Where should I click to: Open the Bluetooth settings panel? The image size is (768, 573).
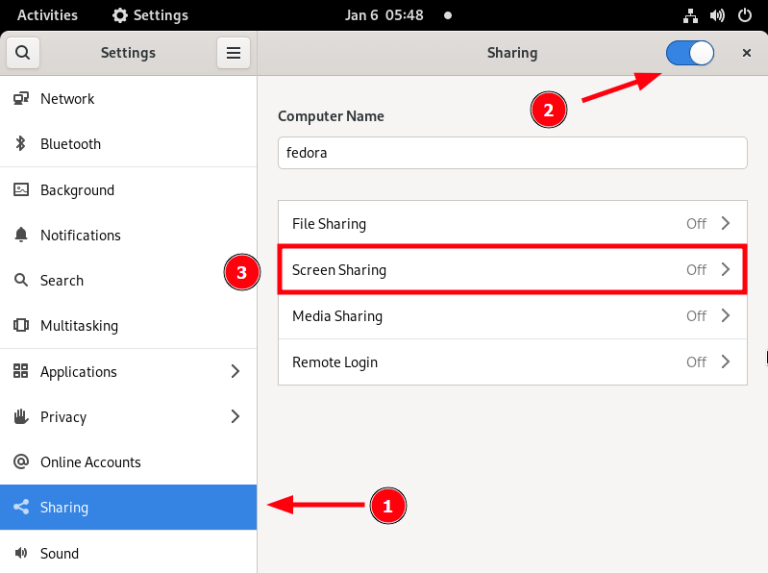[x=128, y=143]
